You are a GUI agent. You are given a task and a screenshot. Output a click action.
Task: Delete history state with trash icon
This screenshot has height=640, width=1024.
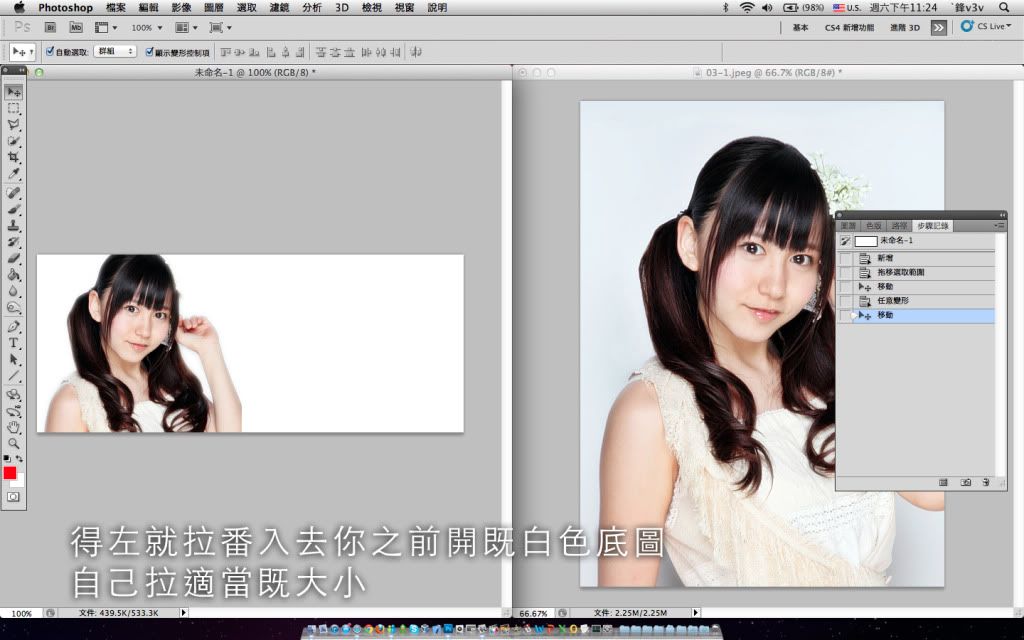[x=986, y=482]
